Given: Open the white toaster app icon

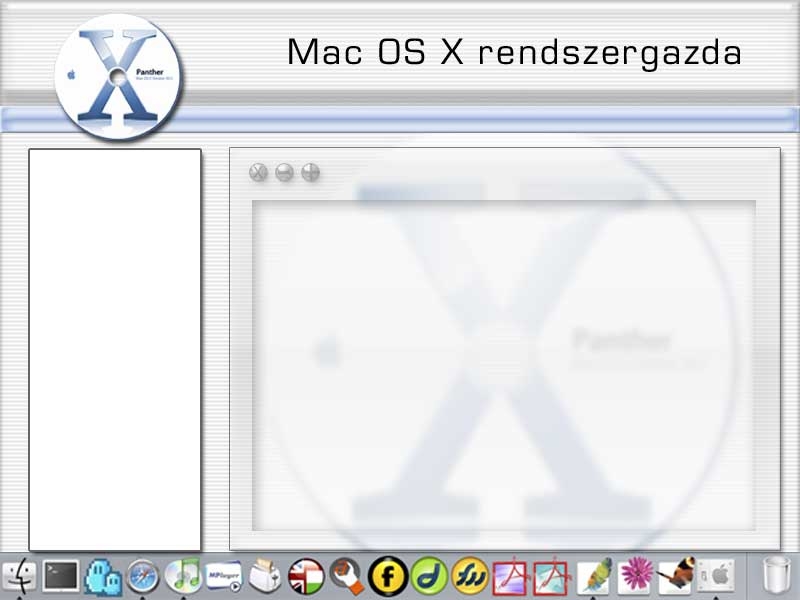Looking at the screenshot, I should point(264,577).
